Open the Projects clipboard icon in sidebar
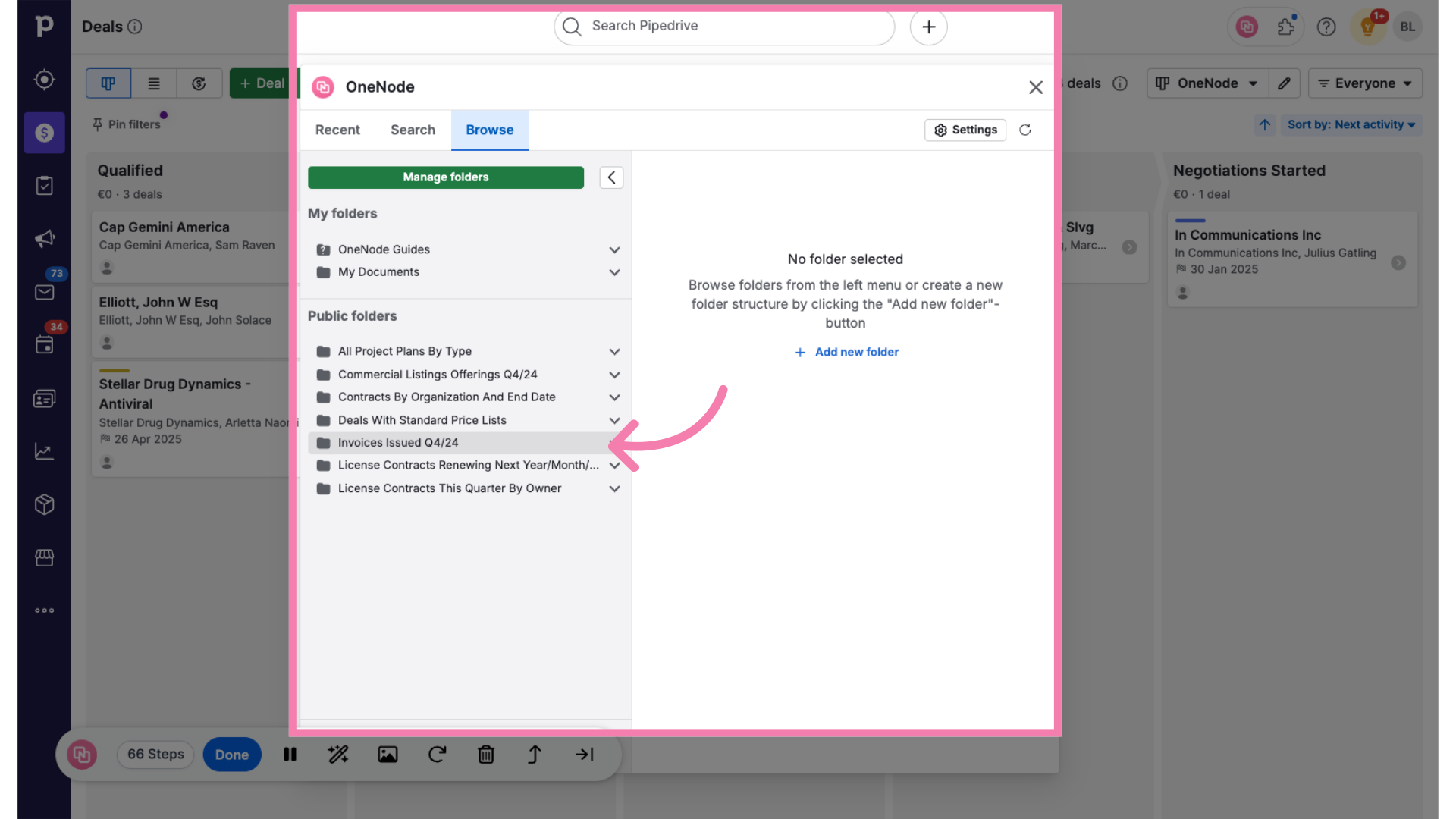 (44, 186)
